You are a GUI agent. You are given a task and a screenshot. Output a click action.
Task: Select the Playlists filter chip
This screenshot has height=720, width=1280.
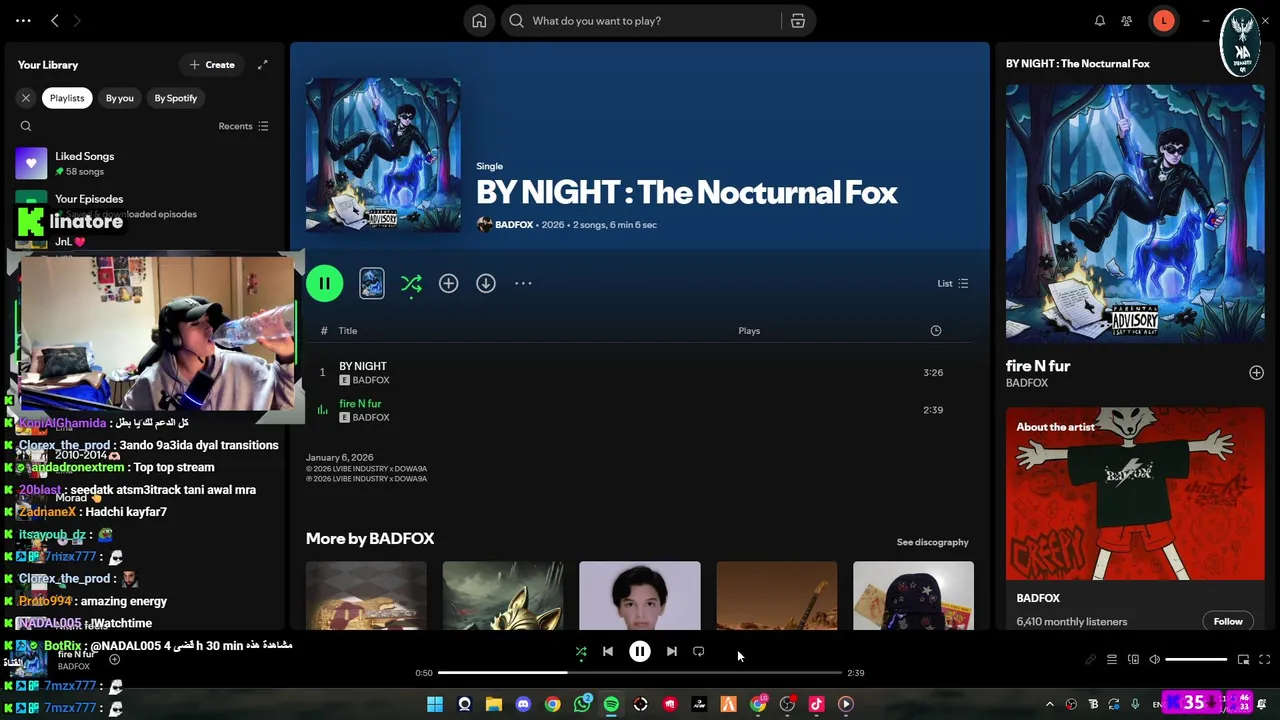tap(67, 98)
